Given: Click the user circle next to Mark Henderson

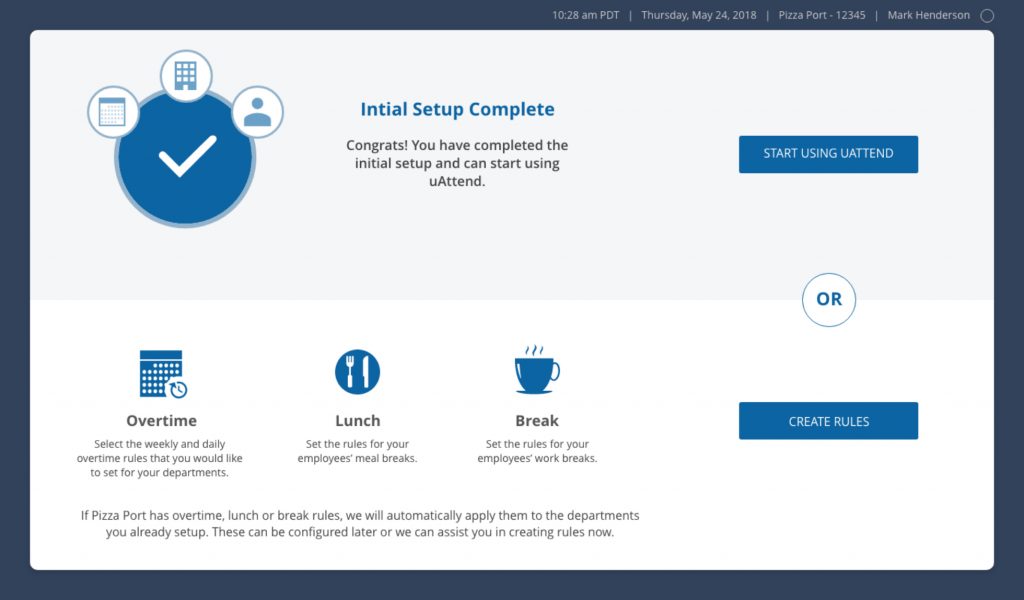Looking at the screenshot, I should [x=987, y=16].
